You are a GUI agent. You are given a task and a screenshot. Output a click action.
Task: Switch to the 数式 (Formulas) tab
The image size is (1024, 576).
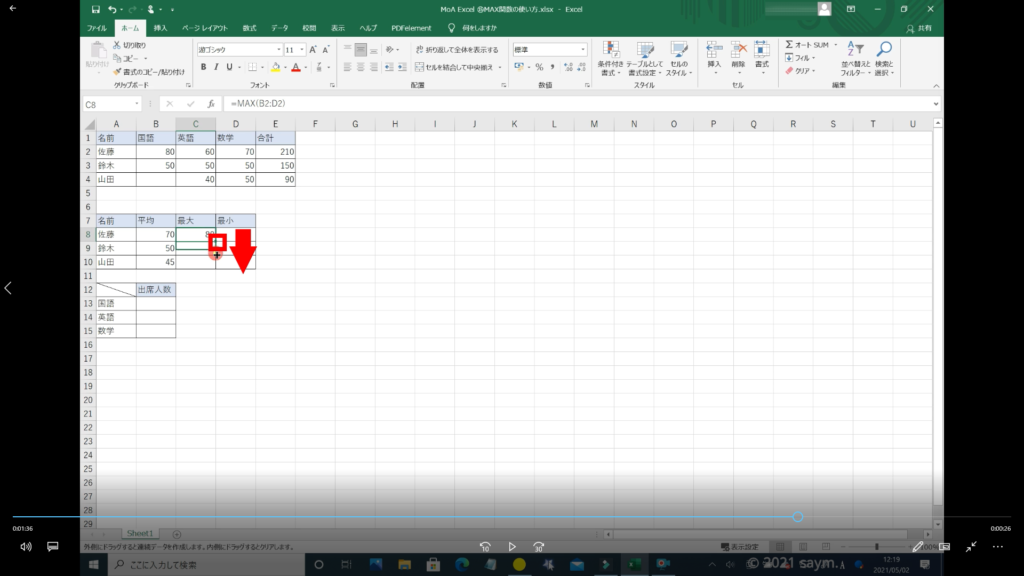click(249, 28)
